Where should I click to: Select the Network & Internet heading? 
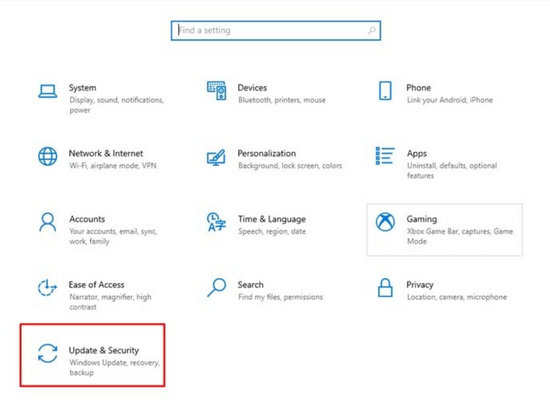106,153
